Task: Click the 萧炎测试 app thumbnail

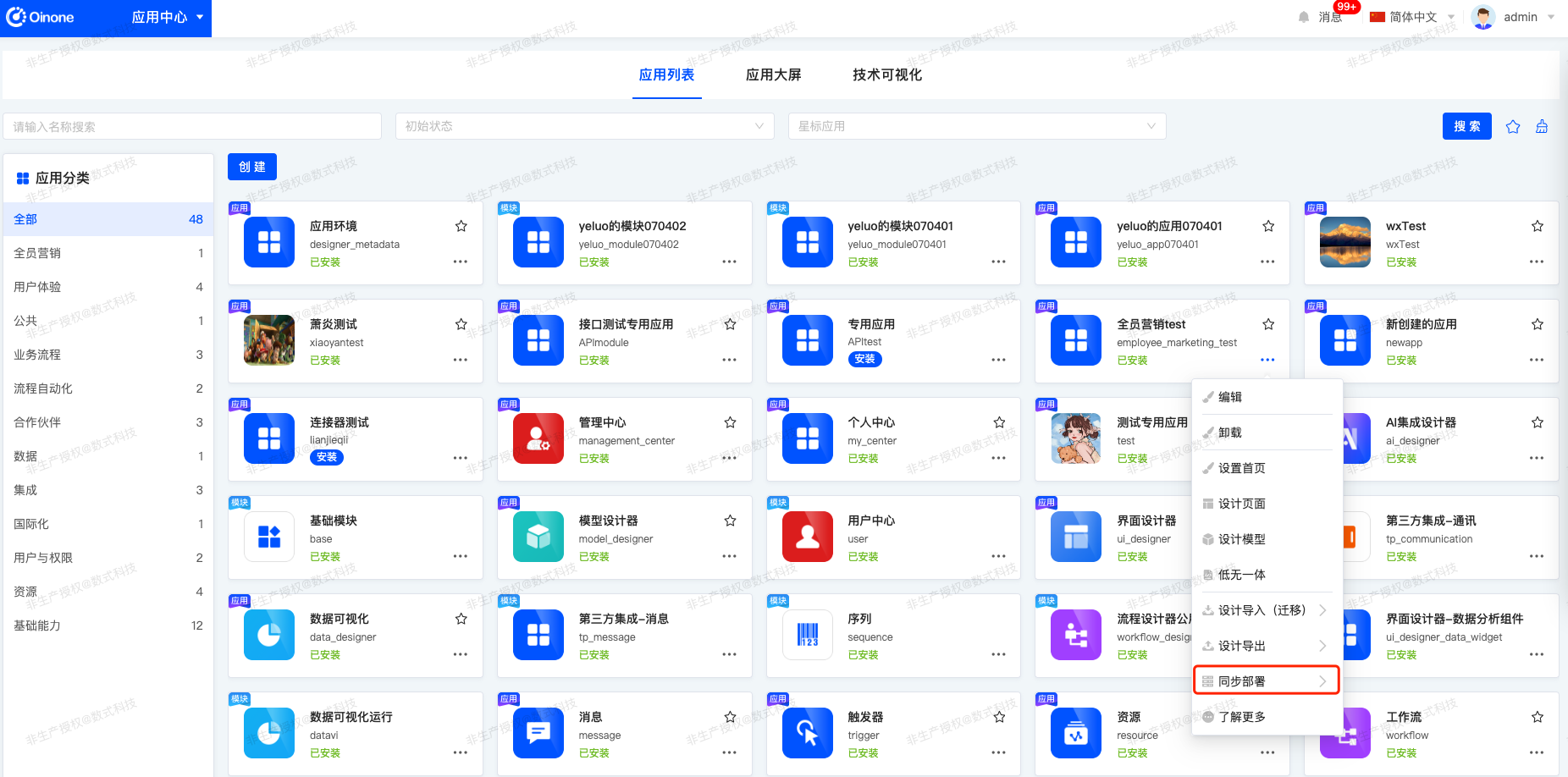Action: (269, 340)
